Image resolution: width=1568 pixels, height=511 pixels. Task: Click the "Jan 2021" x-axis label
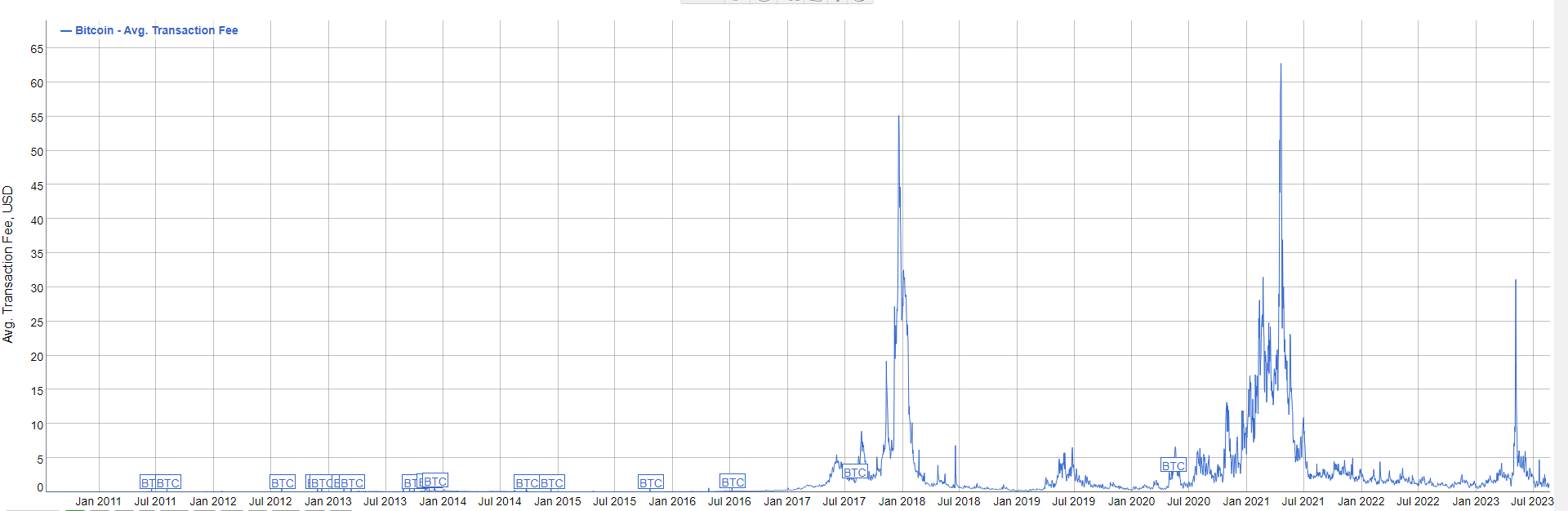1246,501
